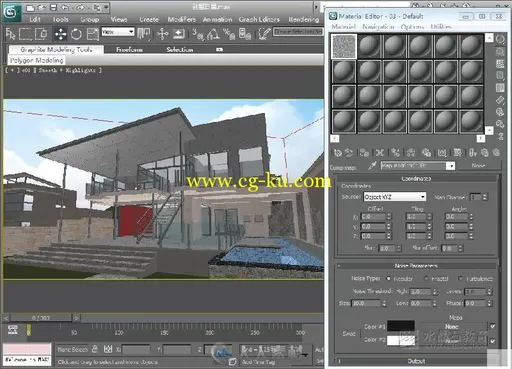
Task: Open the quick access toolbar customize dropdown arrow
Action: 106,7
